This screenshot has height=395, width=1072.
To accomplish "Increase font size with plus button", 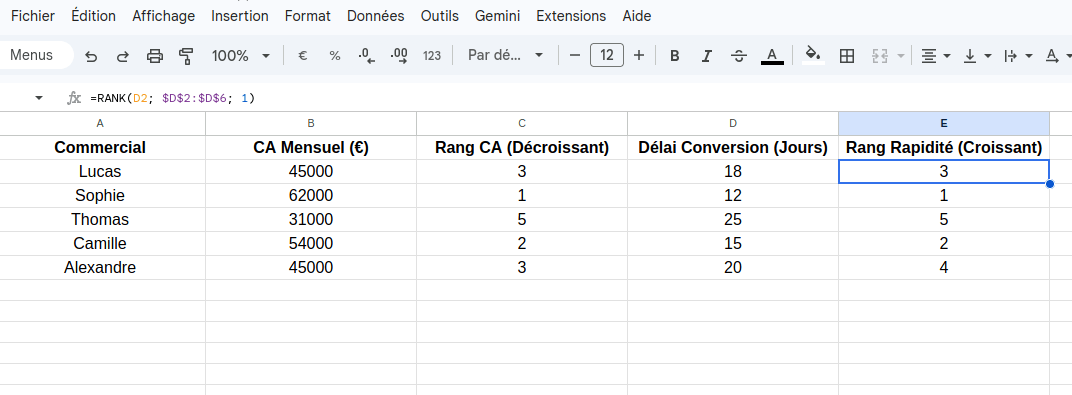I will pyautogui.click(x=639, y=55).
